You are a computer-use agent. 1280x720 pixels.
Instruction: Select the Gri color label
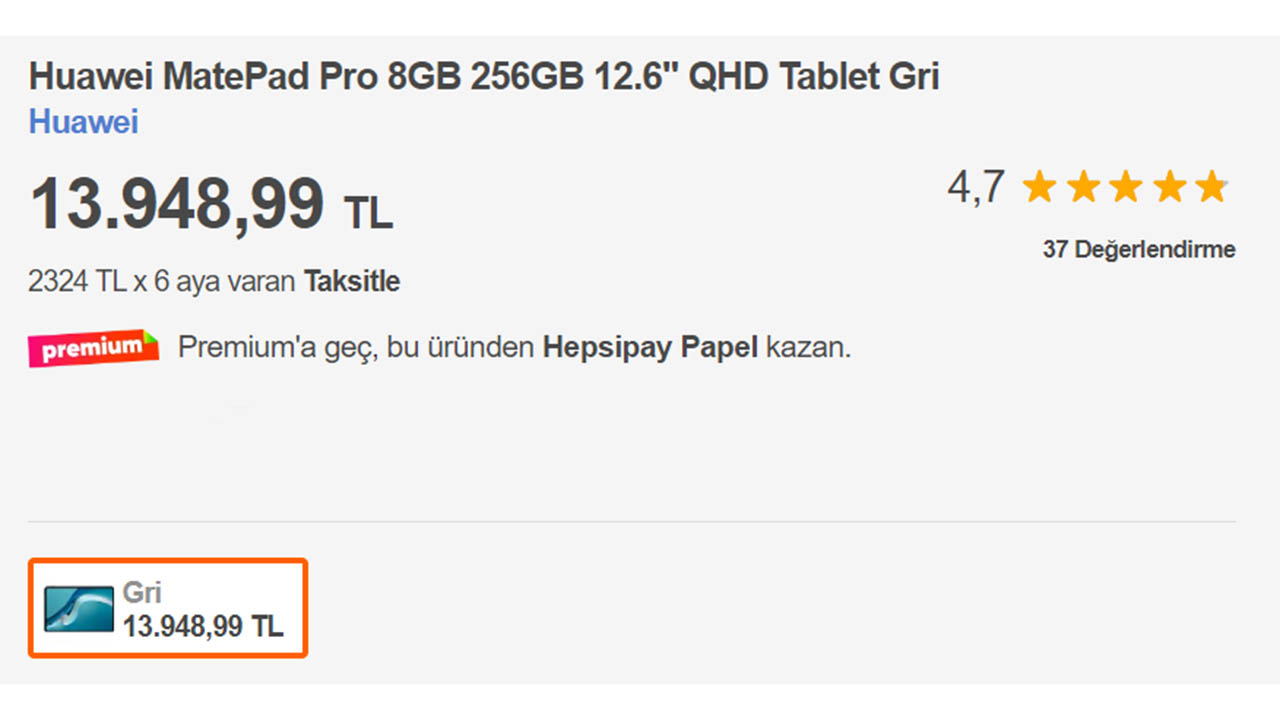click(142, 592)
